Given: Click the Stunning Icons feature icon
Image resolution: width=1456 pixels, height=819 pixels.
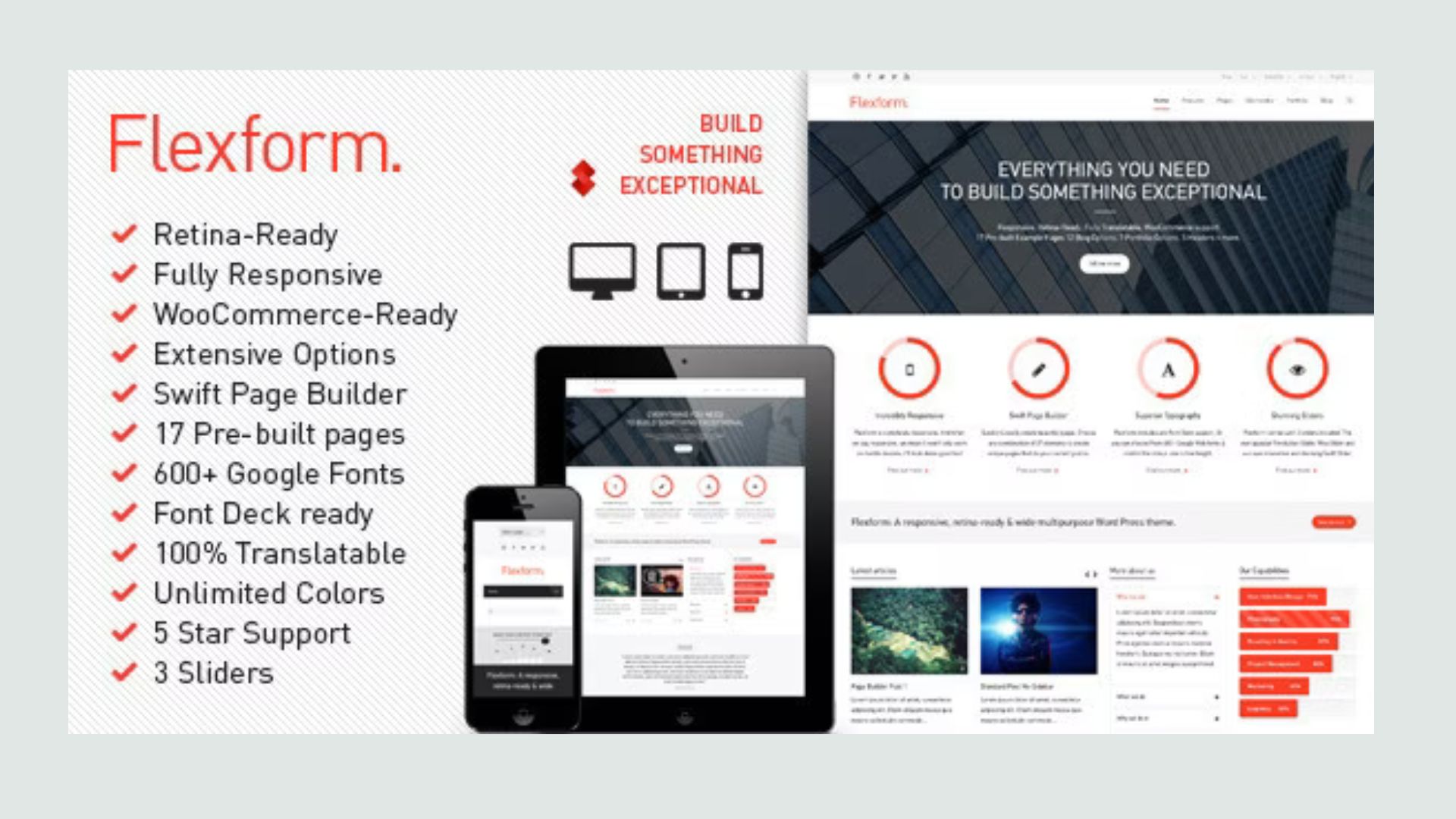Looking at the screenshot, I should pyautogui.click(x=1296, y=370).
